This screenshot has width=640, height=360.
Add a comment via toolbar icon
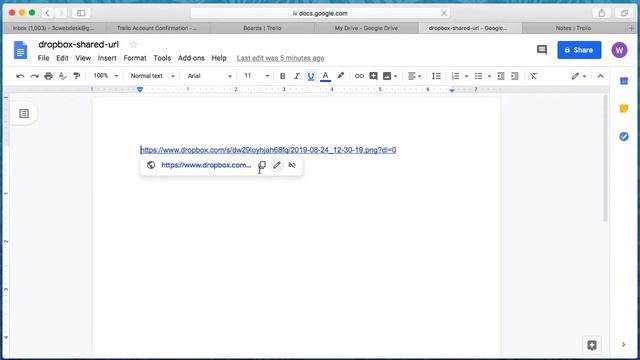[373, 76]
